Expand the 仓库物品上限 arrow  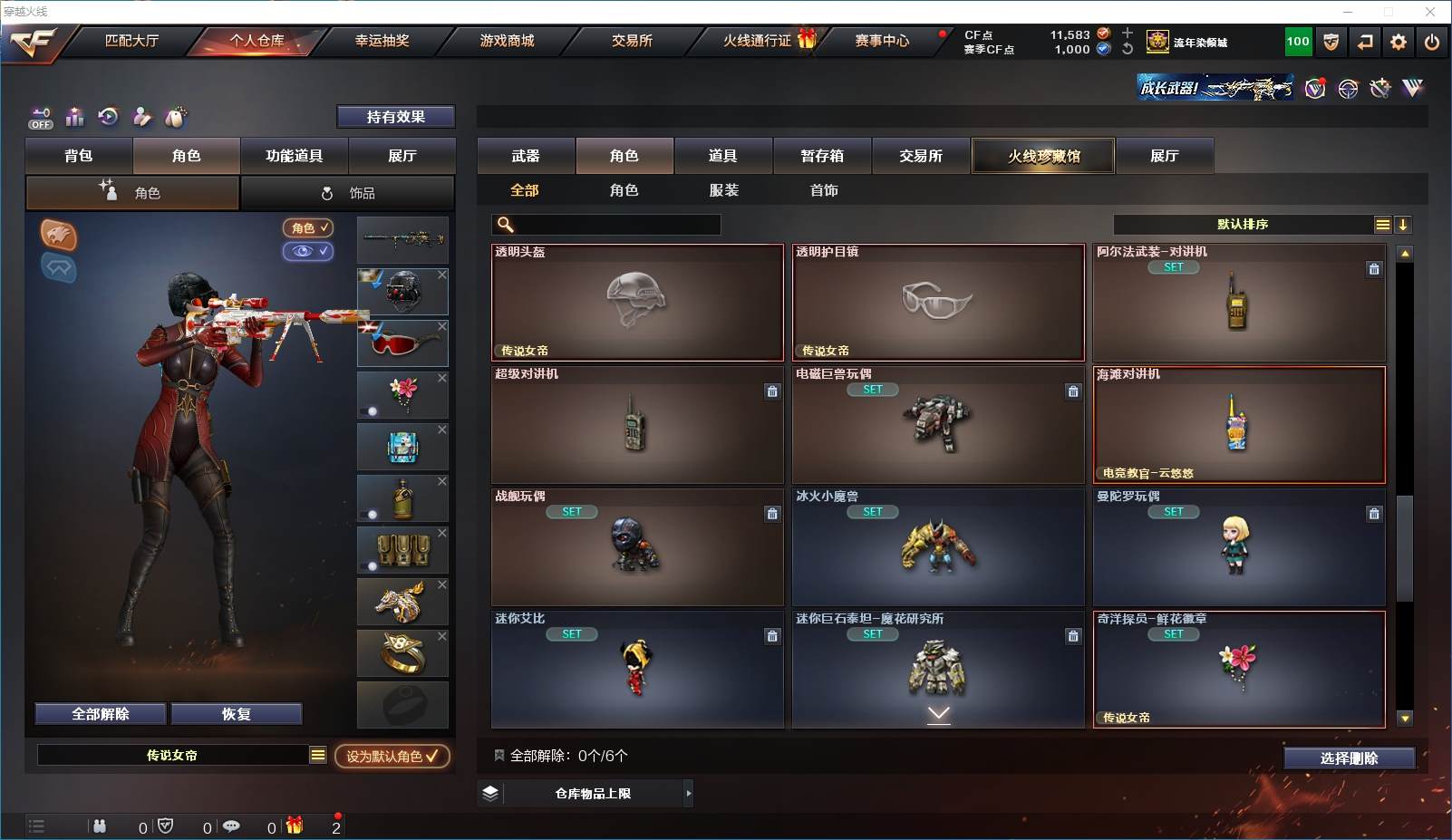tap(689, 794)
